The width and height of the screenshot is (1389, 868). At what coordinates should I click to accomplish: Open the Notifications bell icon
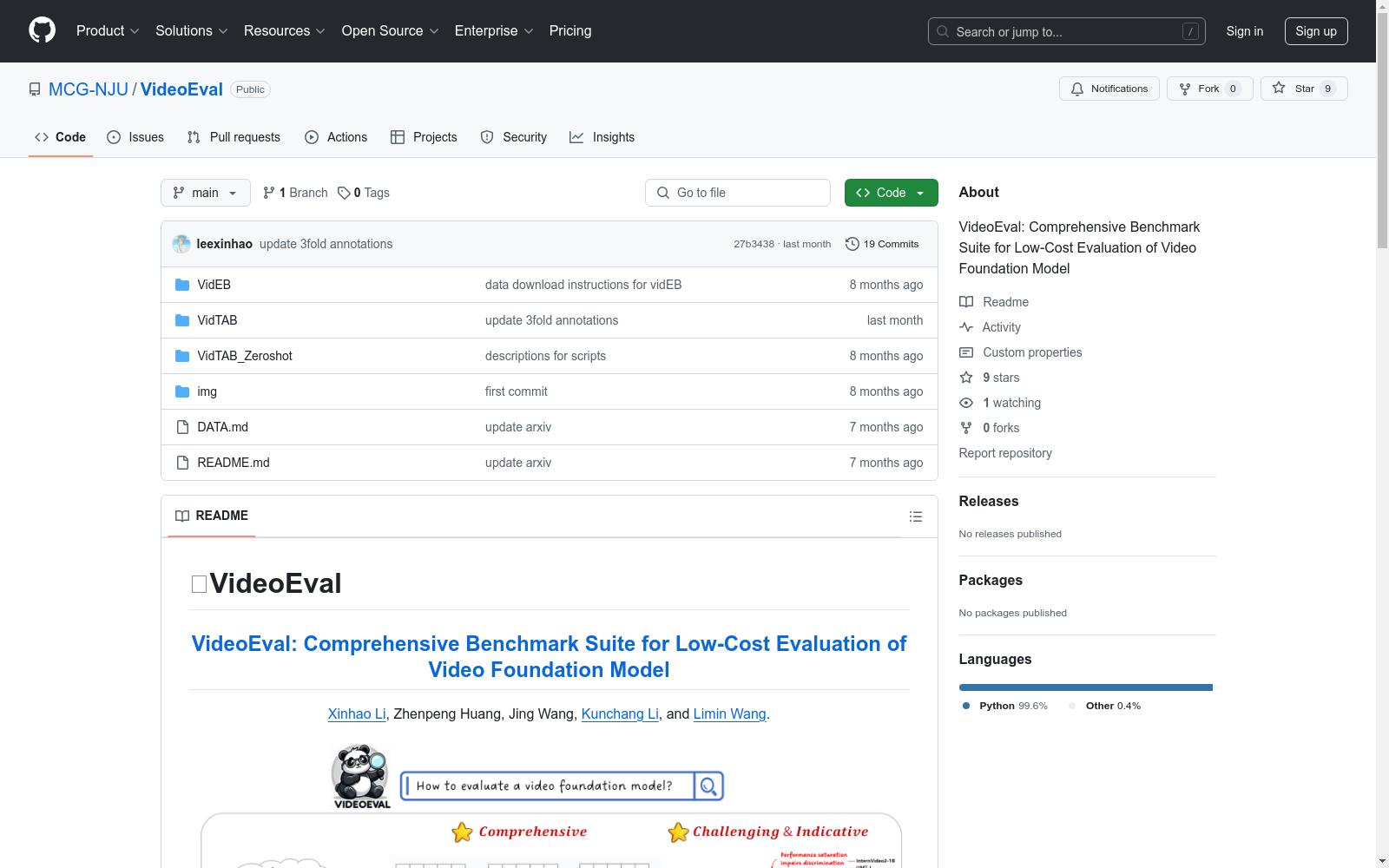[x=1077, y=89]
